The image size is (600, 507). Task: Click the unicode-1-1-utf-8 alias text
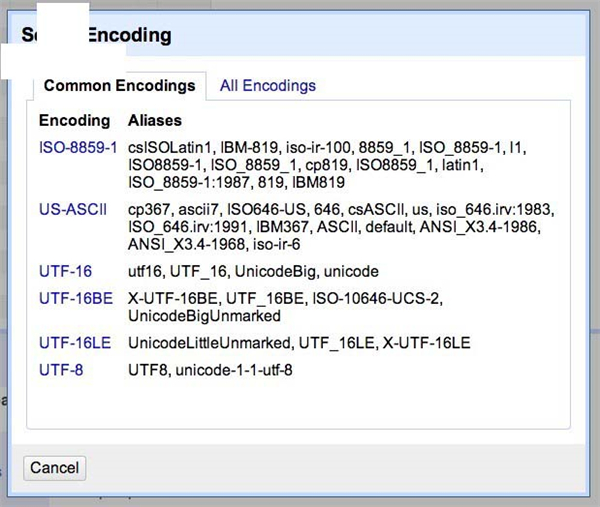click(x=242, y=370)
